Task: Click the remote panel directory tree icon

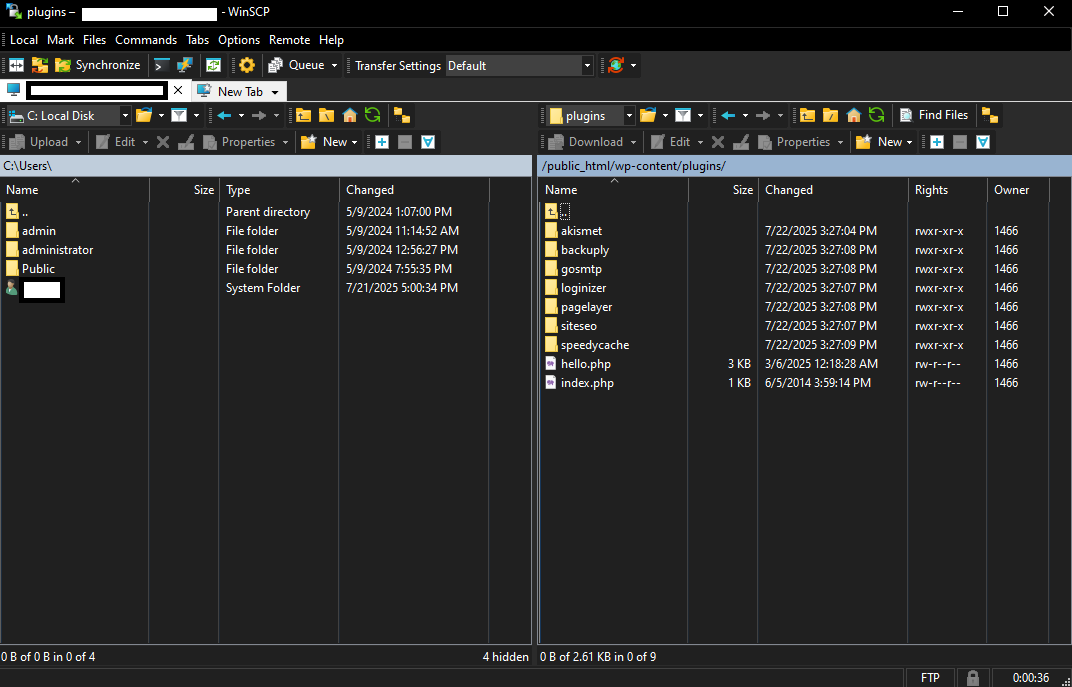Action: click(990, 116)
